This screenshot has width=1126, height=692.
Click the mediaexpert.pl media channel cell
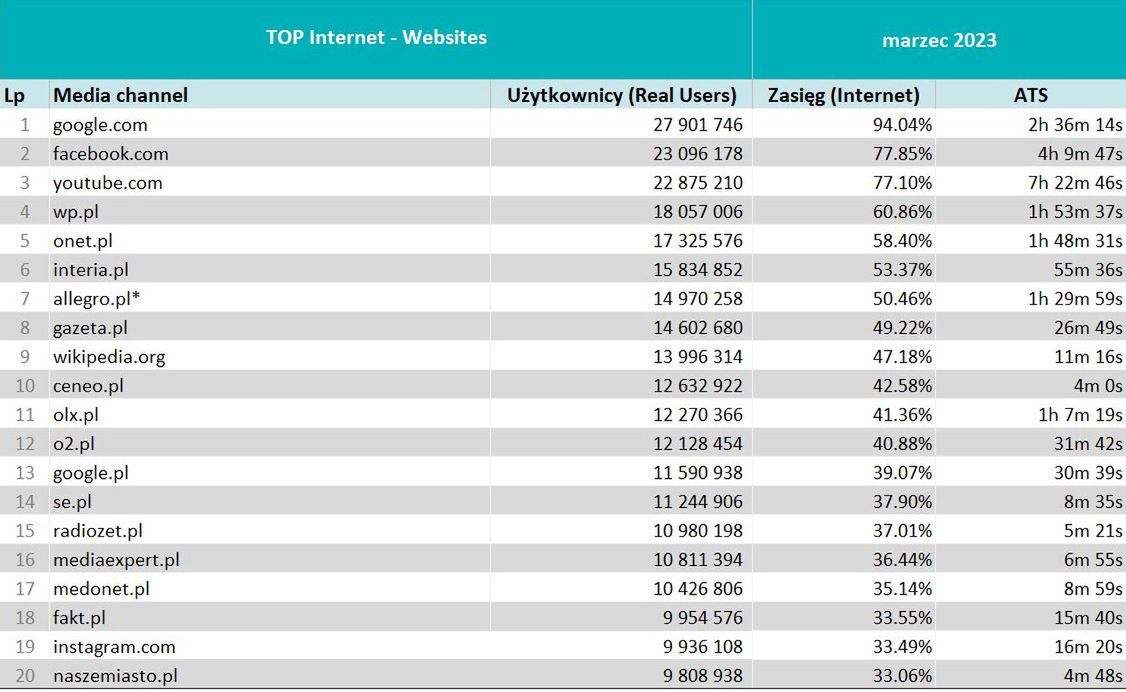116,560
